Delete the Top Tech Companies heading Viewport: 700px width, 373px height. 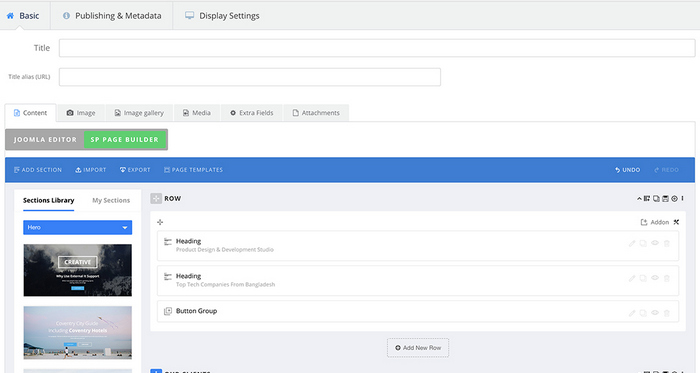667,278
